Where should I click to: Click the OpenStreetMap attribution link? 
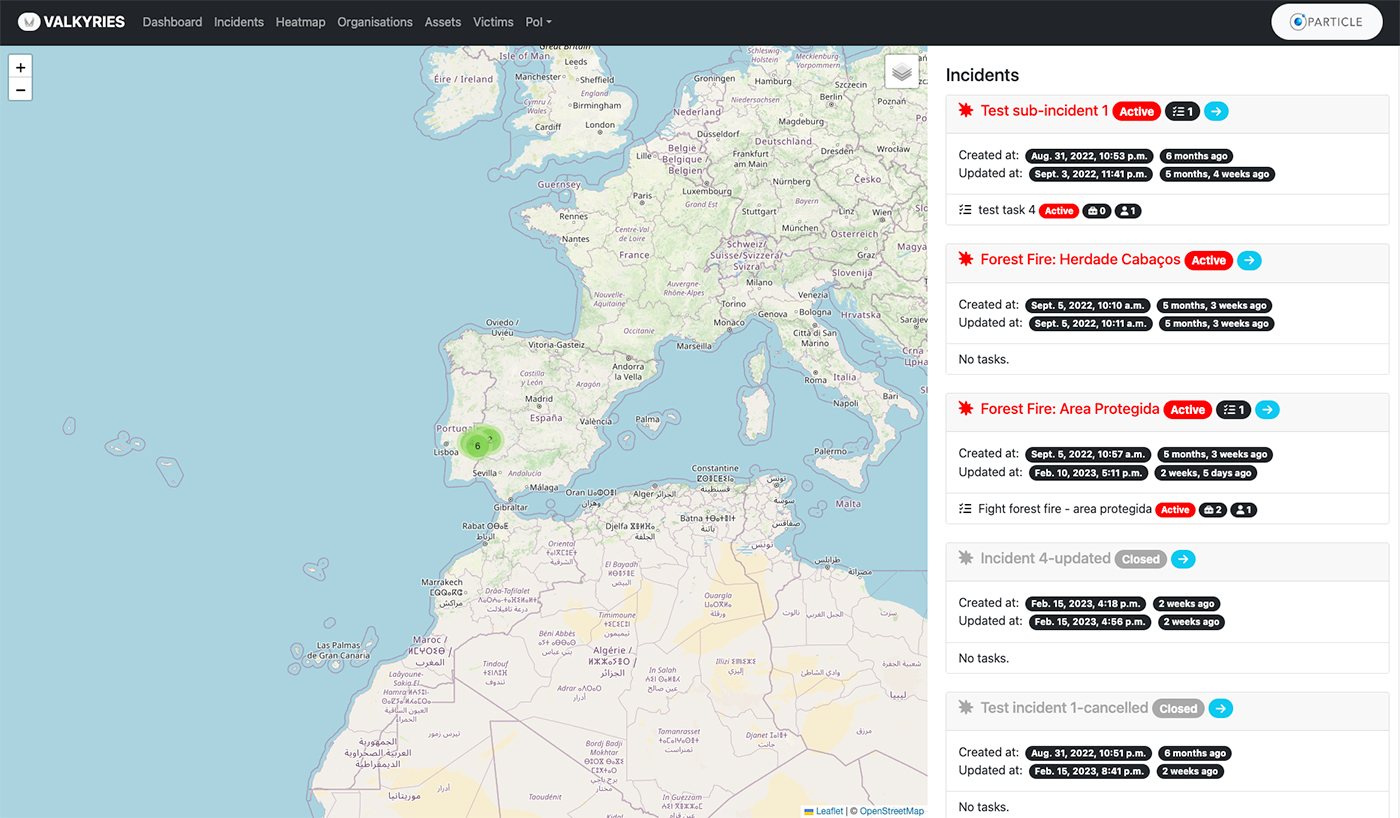click(x=891, y=811)
